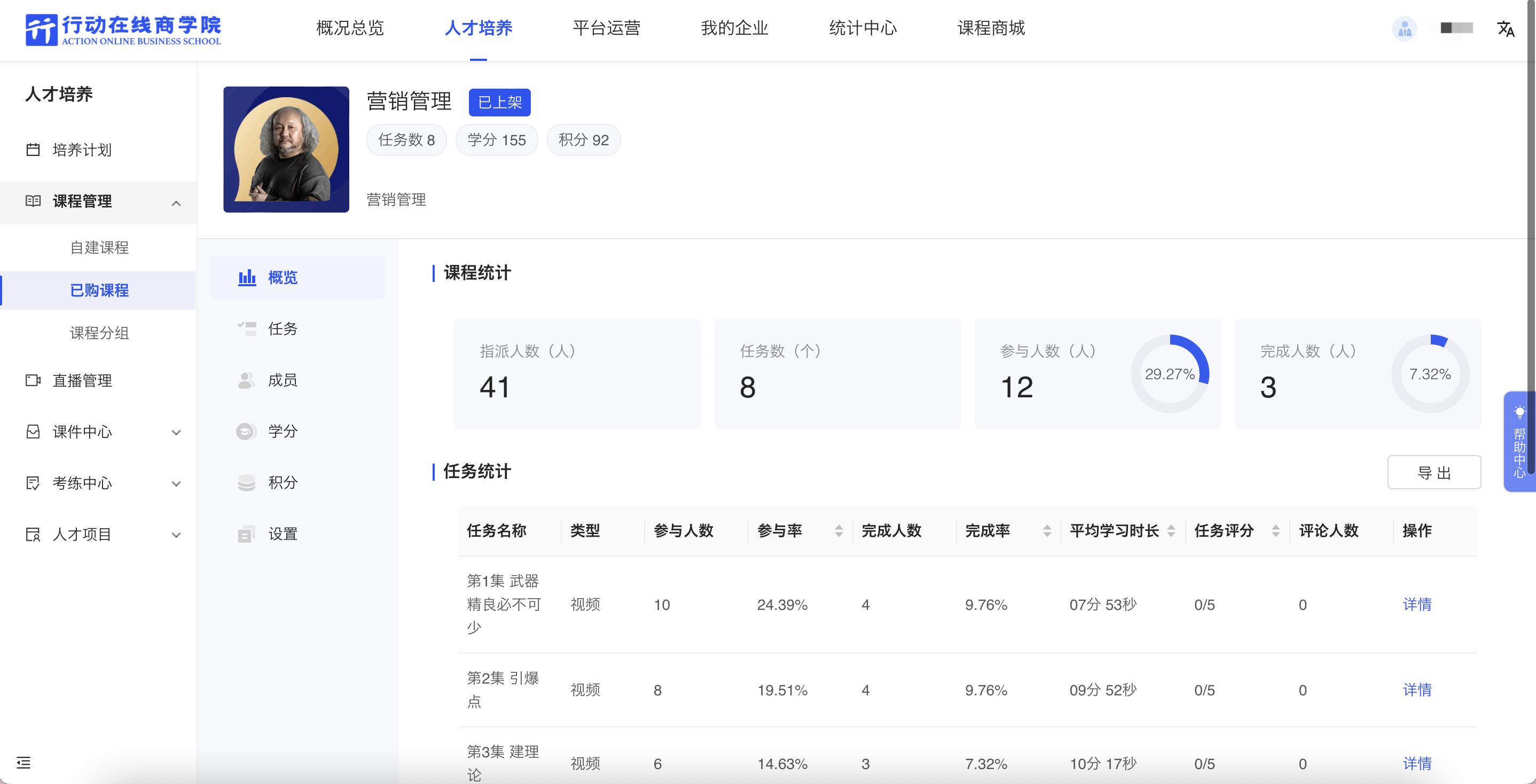The height and width of the screenshot is (784, 1536).
Task: Click the 学分 155 tag
Action: [496, 140]
